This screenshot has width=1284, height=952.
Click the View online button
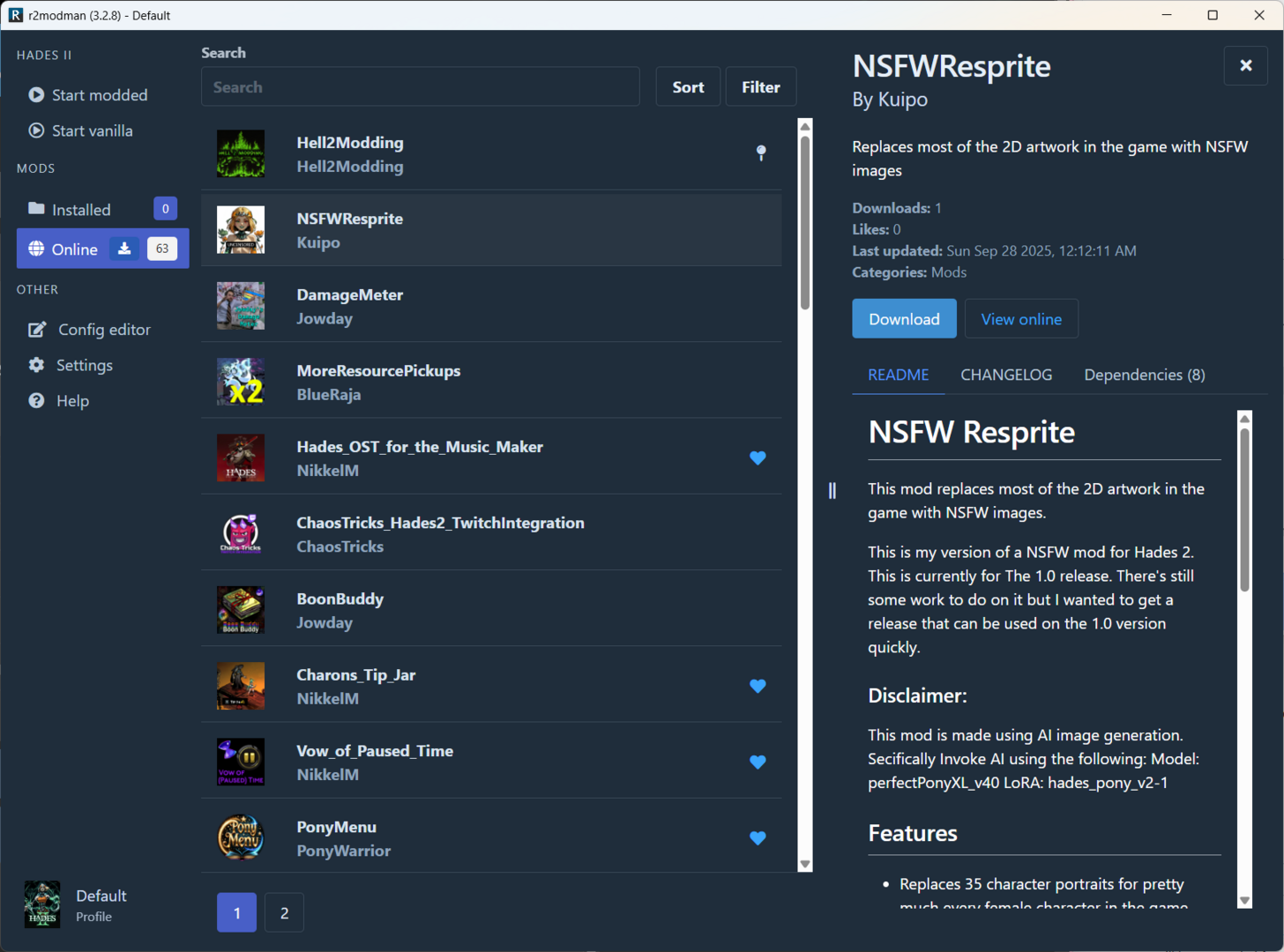(1021, 318)
